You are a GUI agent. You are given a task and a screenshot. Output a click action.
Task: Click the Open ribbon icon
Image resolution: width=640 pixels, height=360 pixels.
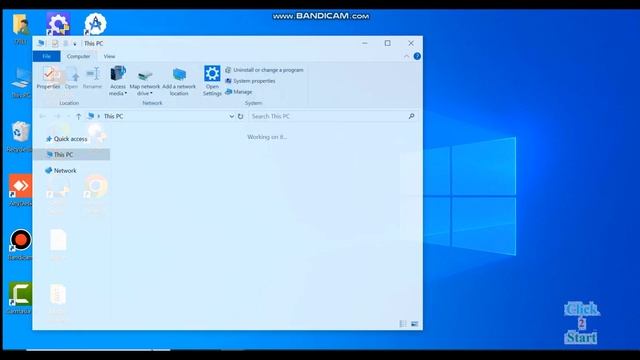(71, 78)
